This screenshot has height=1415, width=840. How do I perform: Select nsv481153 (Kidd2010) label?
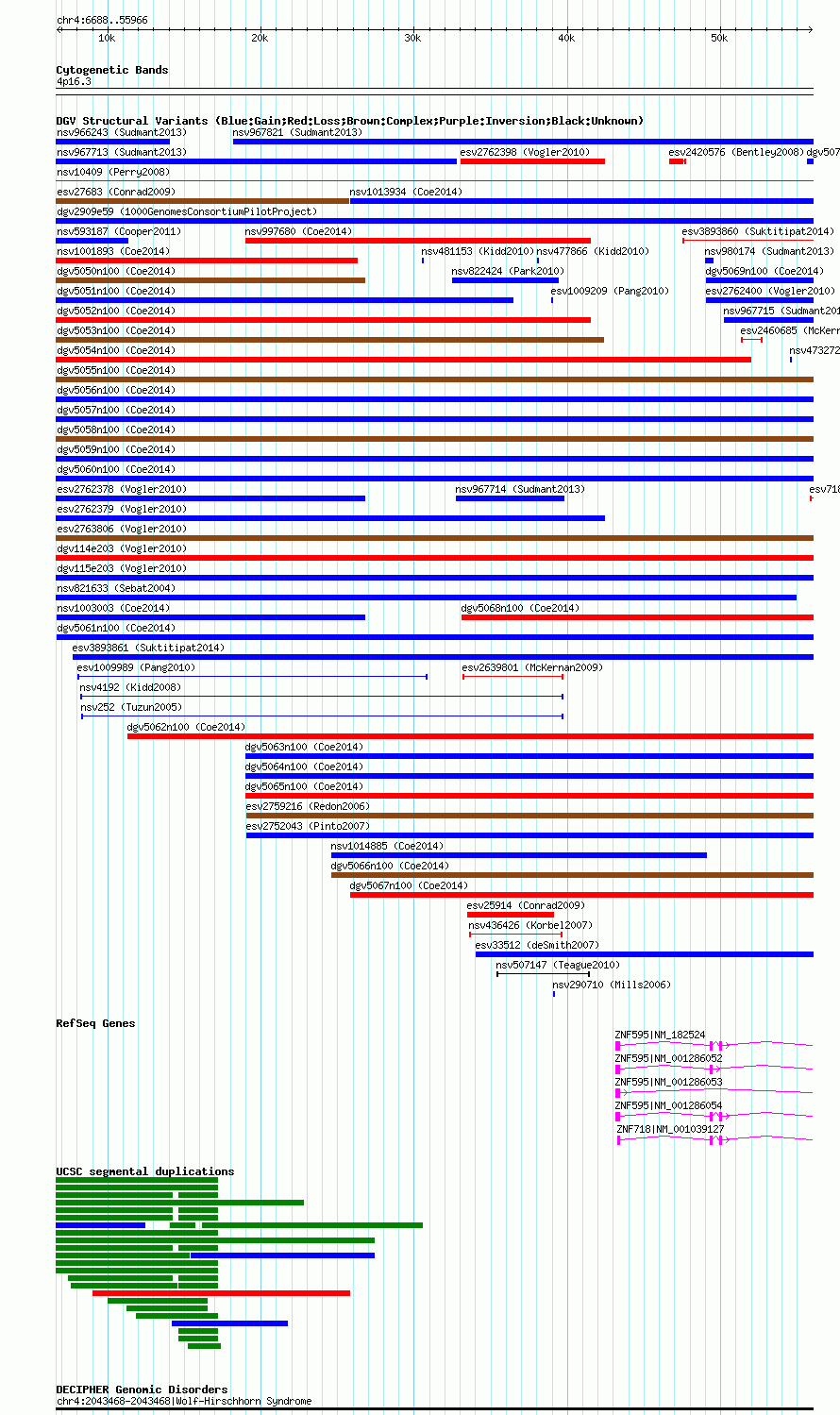point(478,251)
